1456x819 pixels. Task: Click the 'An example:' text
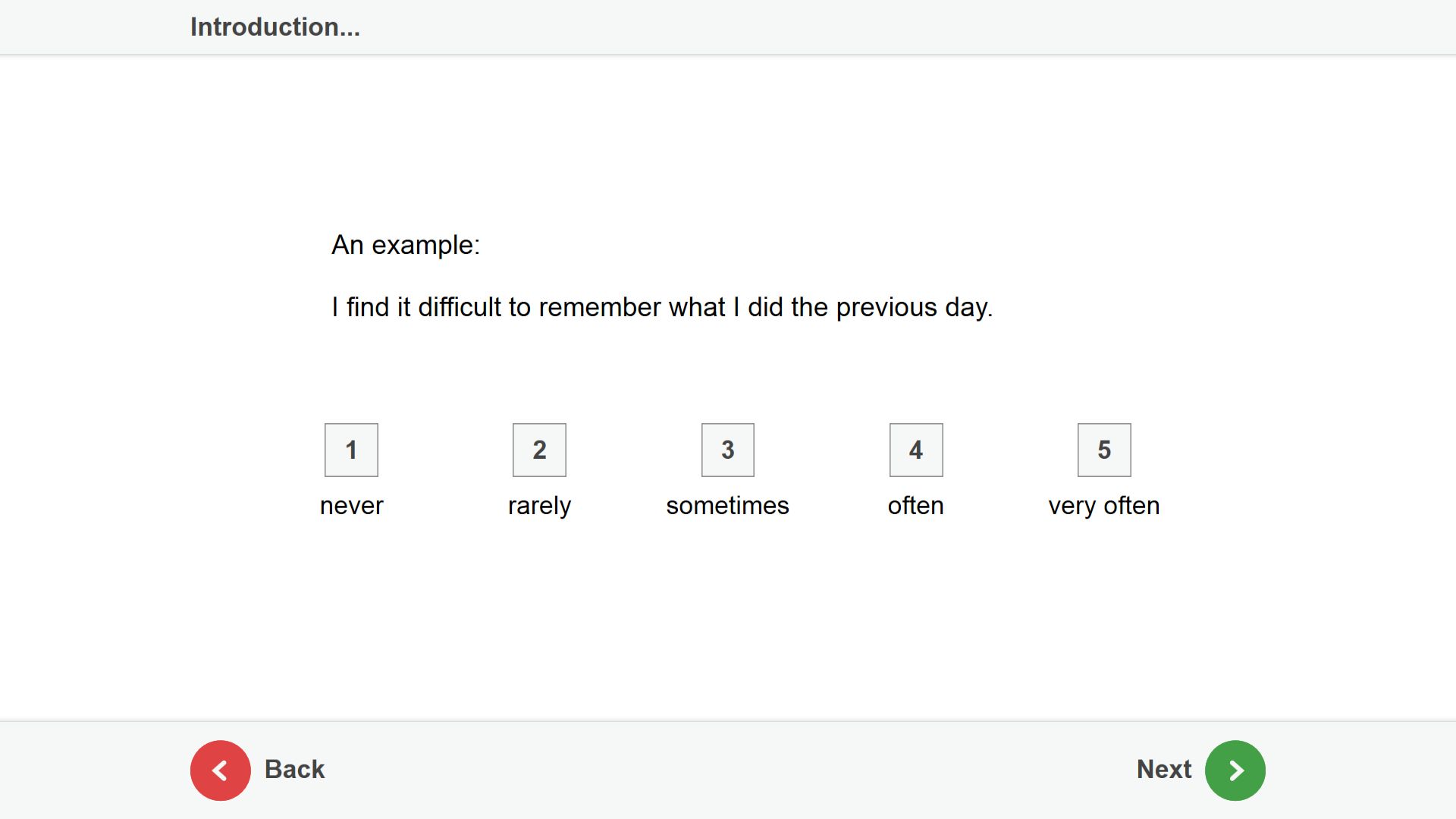(406, 245)
